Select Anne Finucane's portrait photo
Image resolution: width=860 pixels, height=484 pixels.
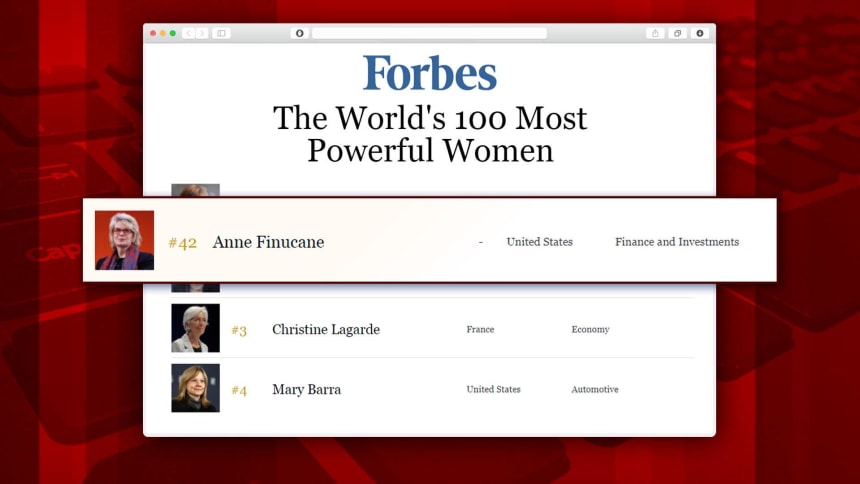pos(125,240)
